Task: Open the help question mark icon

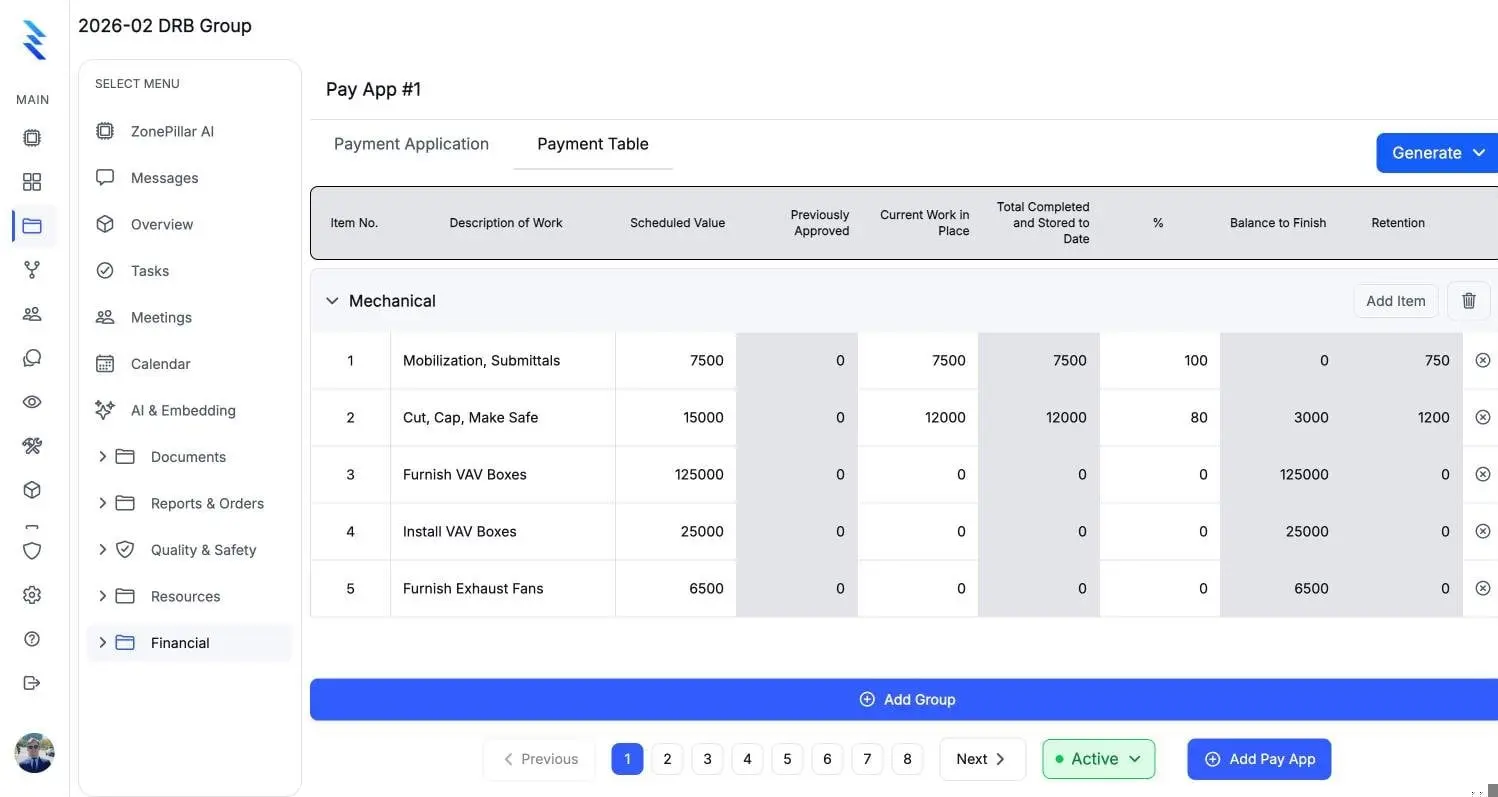Action: tap(32, 639)
